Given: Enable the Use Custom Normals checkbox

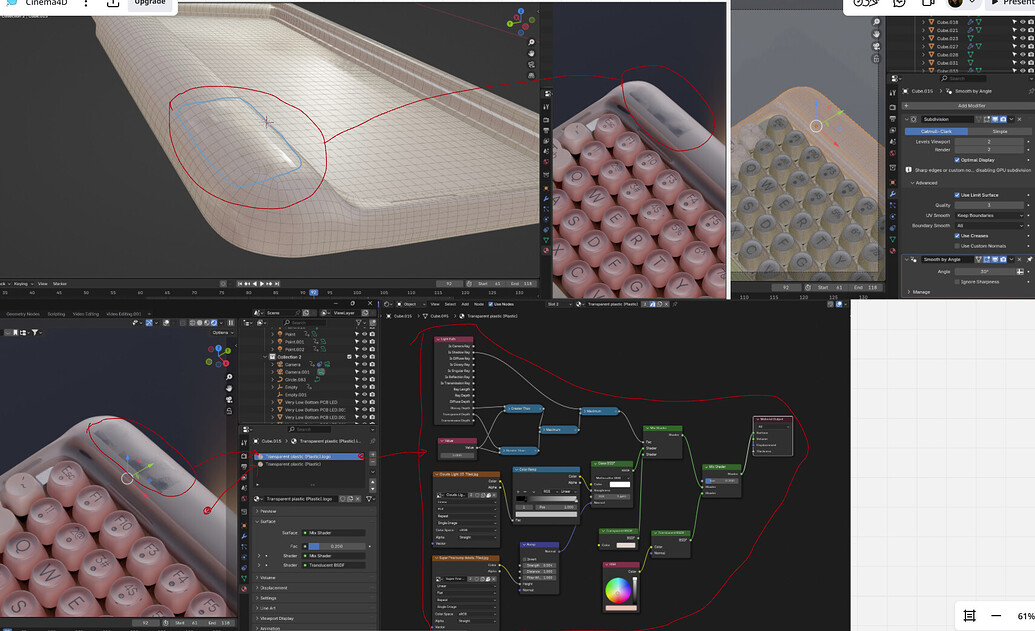Looking at the screenshot, I should (957, 246).
